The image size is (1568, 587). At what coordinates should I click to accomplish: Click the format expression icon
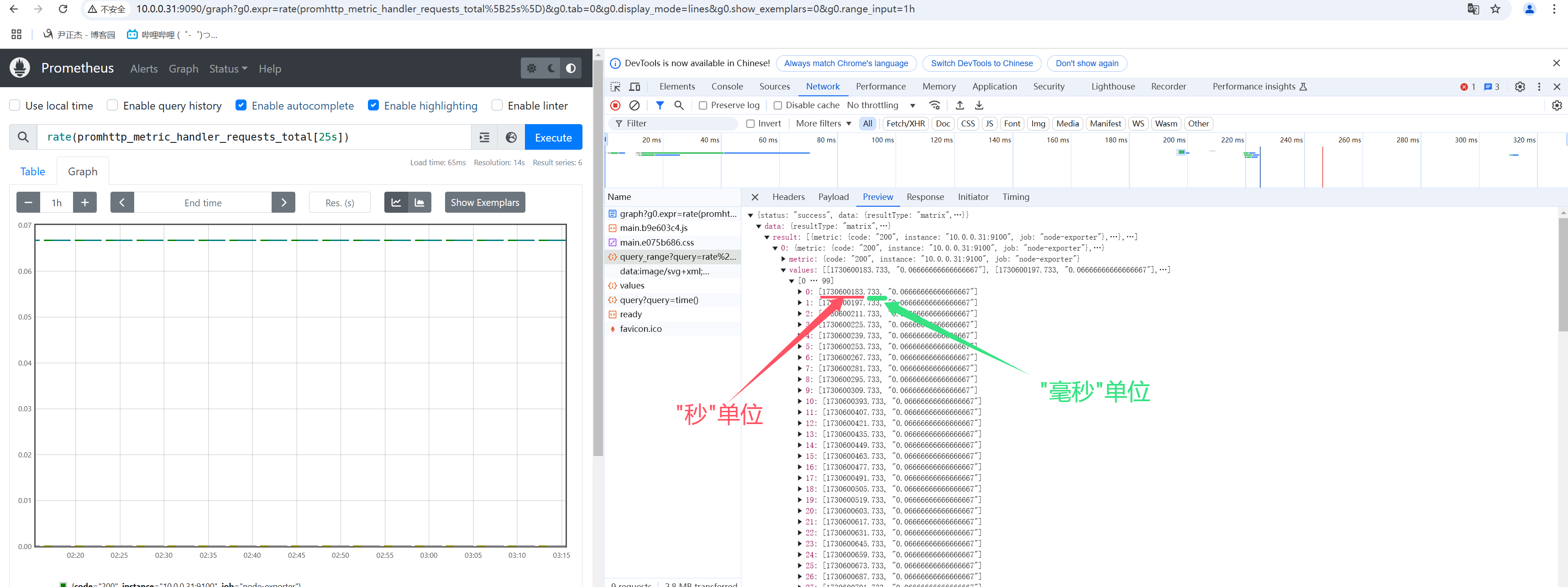click(x=484, y=137)
